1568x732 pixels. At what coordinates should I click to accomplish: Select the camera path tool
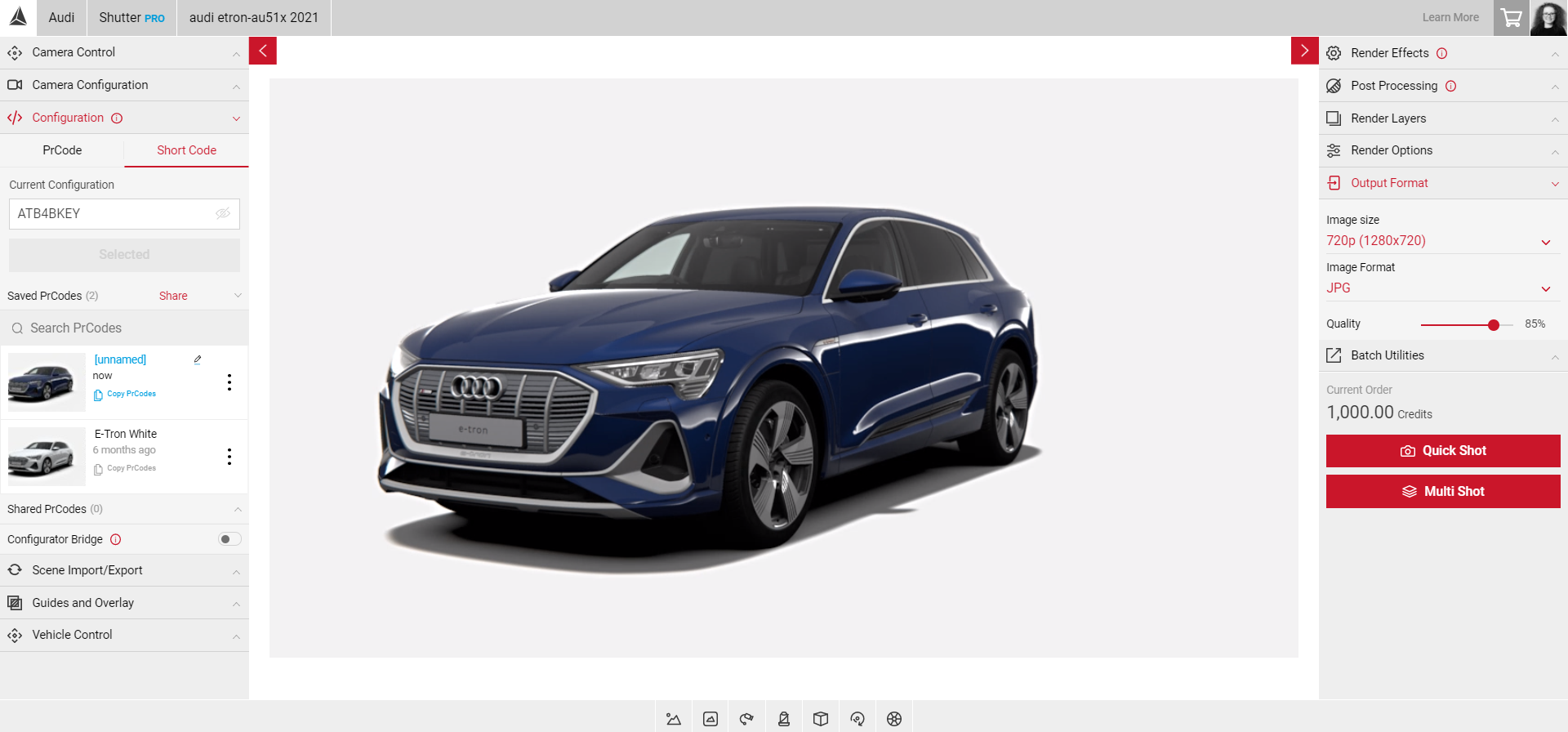(746, 719)
